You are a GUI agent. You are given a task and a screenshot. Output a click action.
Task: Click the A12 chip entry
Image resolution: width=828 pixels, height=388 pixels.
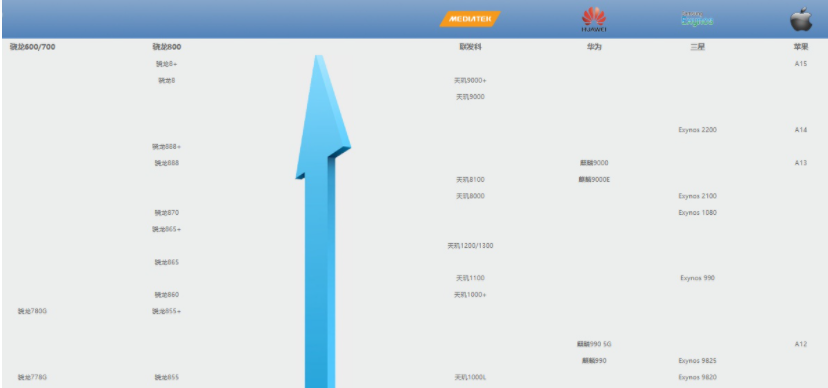[801, 344]
